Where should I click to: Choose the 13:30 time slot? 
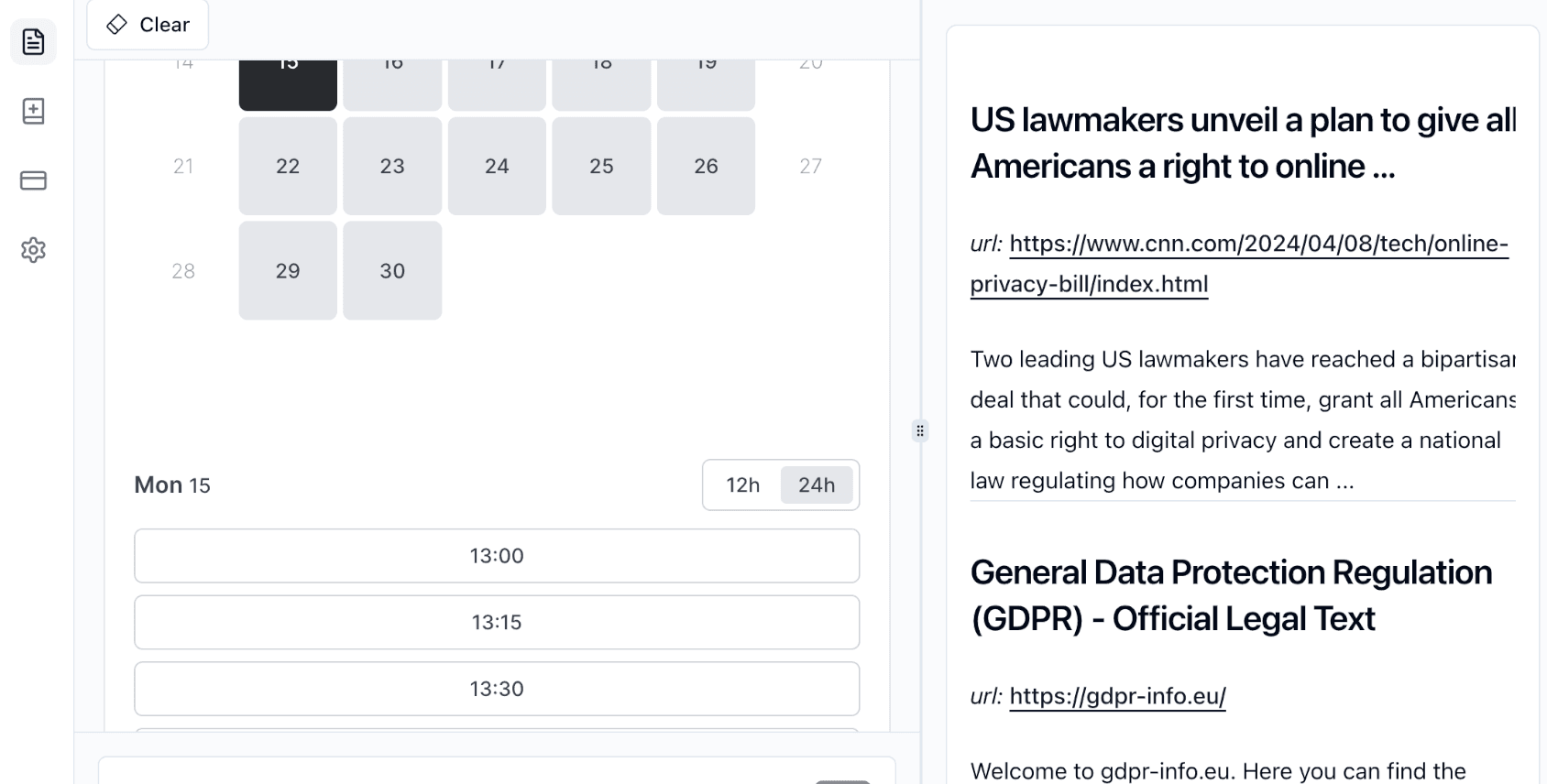click(497, 689)
